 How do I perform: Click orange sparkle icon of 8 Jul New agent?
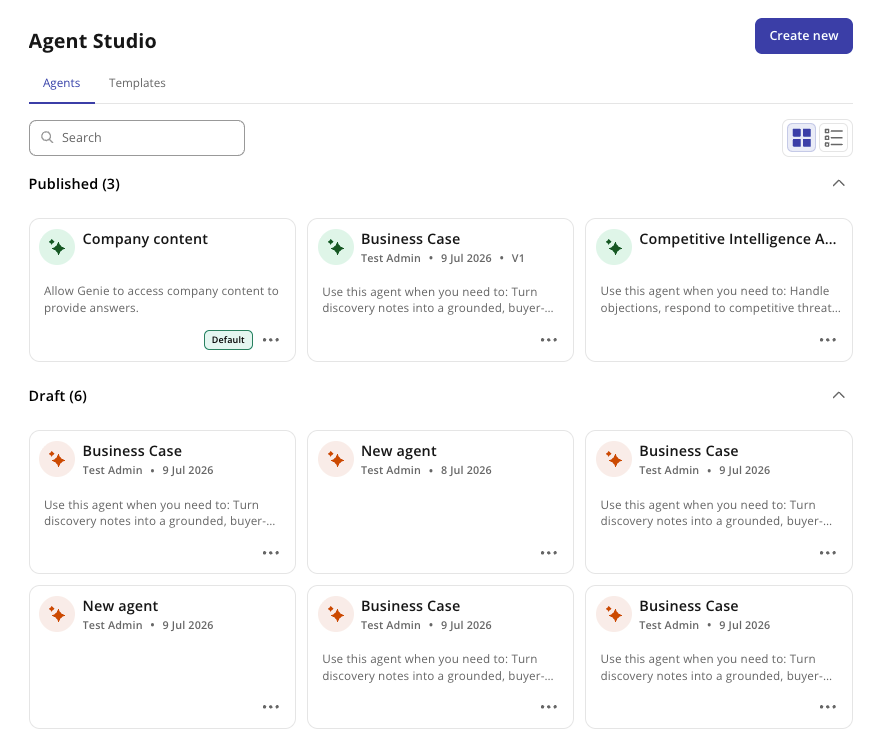coord(336,459)
